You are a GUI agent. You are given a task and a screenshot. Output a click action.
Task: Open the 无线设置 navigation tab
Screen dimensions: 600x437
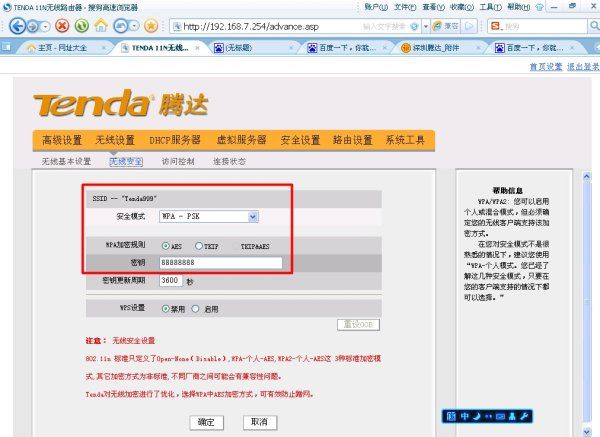pyautogui.click(x=115, y=140)
